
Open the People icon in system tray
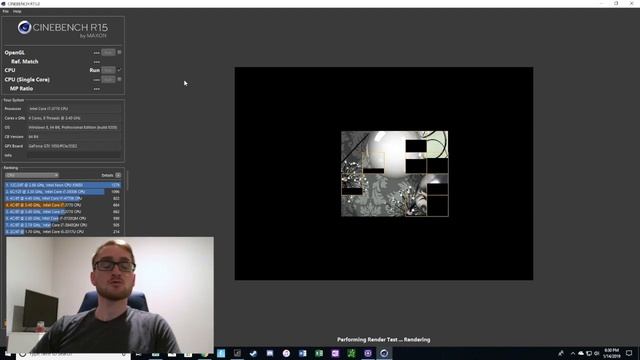[561, 353]
